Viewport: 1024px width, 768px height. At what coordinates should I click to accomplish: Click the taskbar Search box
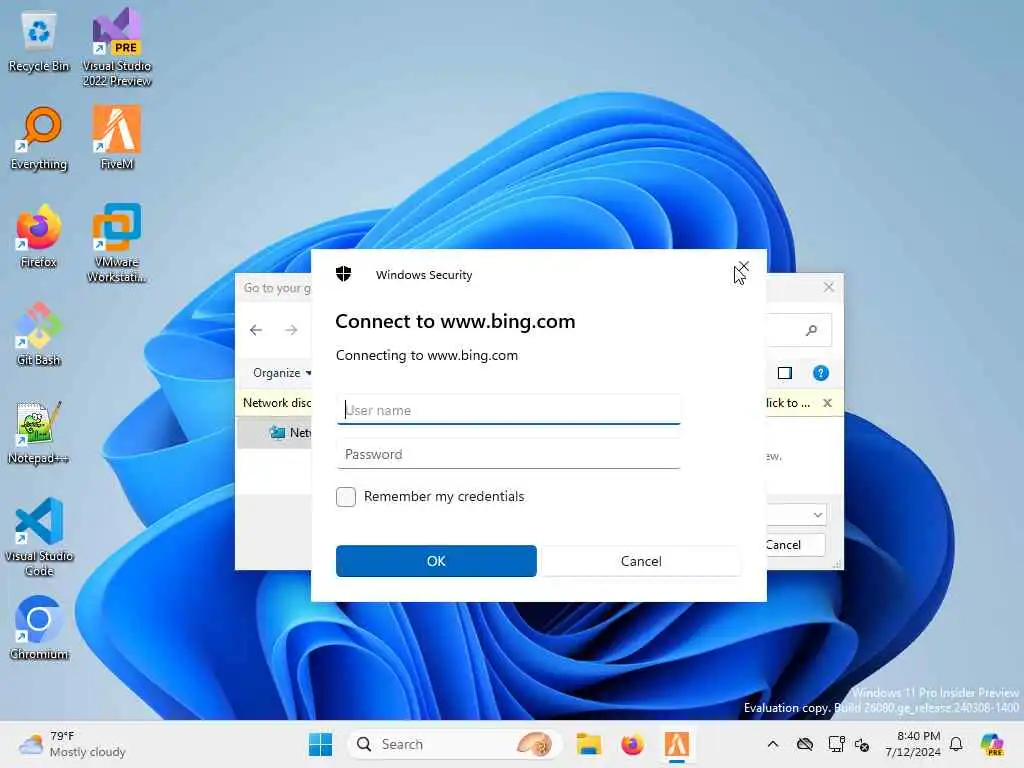[454, 744]
